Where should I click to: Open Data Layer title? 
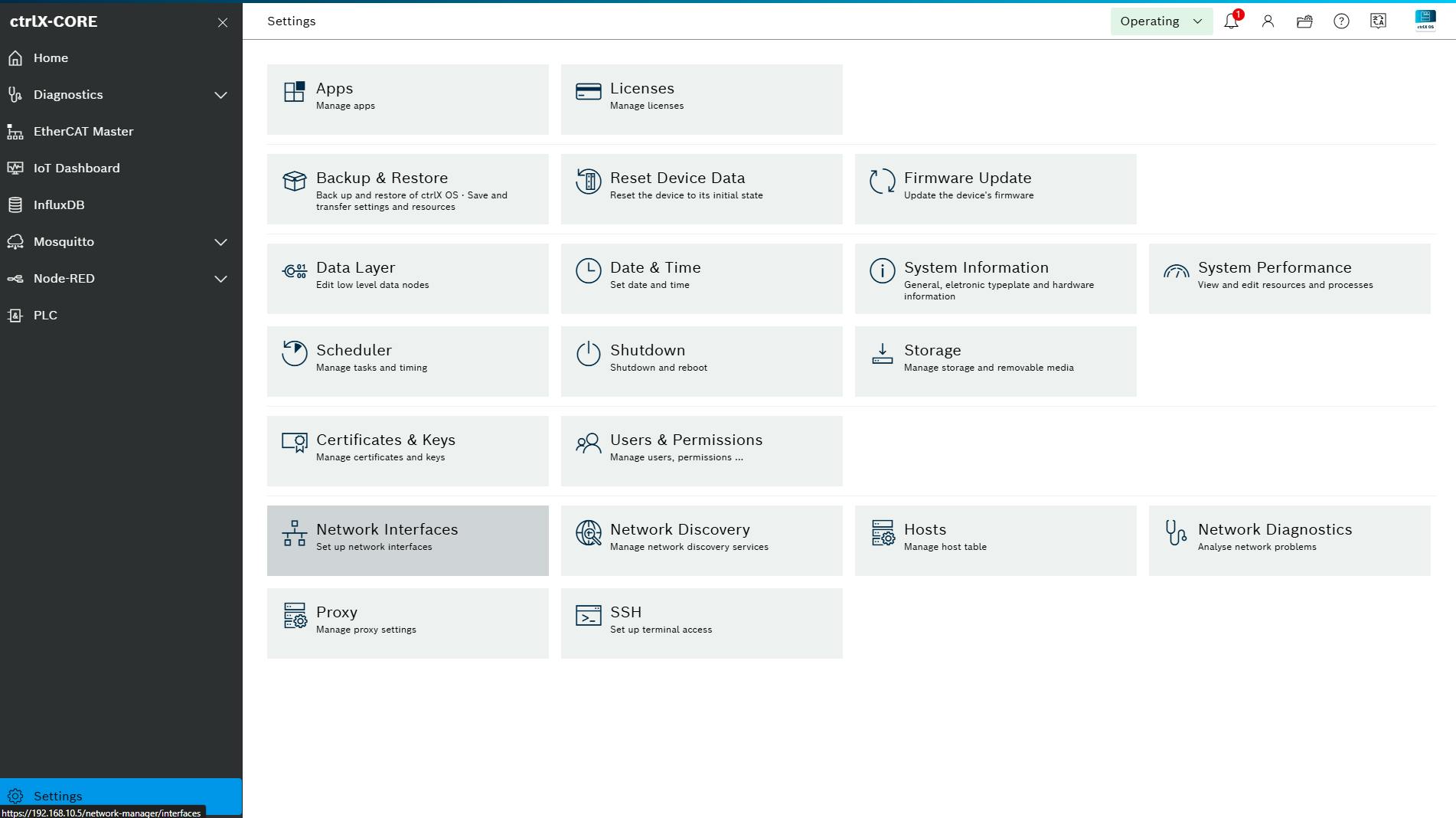356,267
